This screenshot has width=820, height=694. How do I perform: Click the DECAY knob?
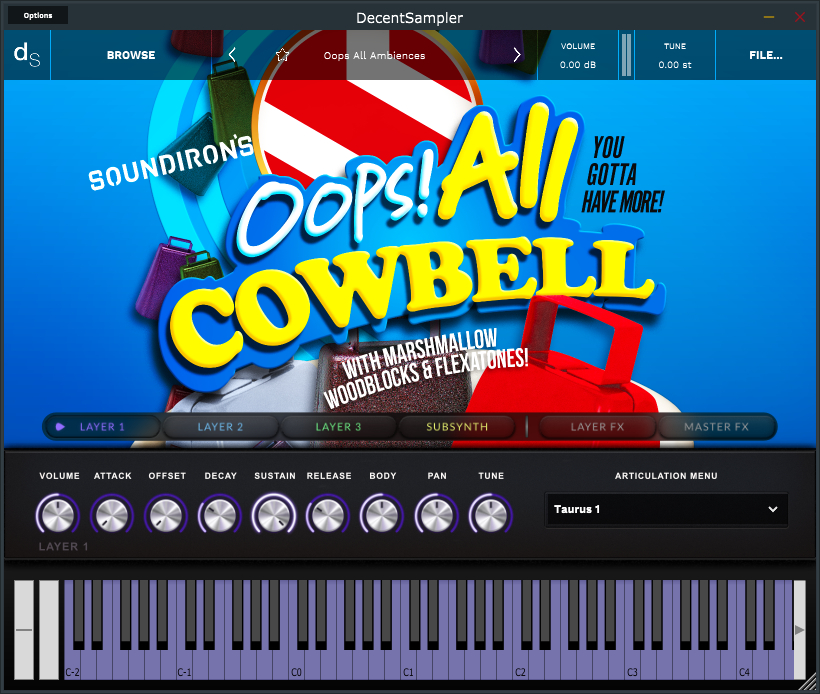[x=220, y=515]
